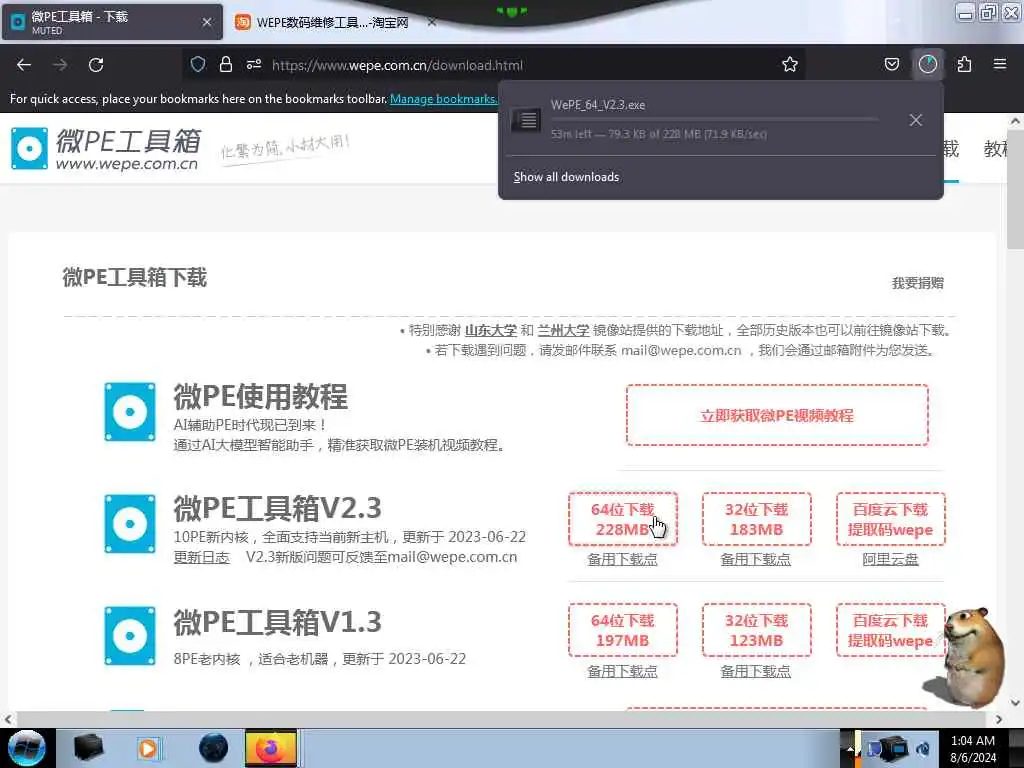Click the 微PE工具箱下载 heading

pos(135,278)
